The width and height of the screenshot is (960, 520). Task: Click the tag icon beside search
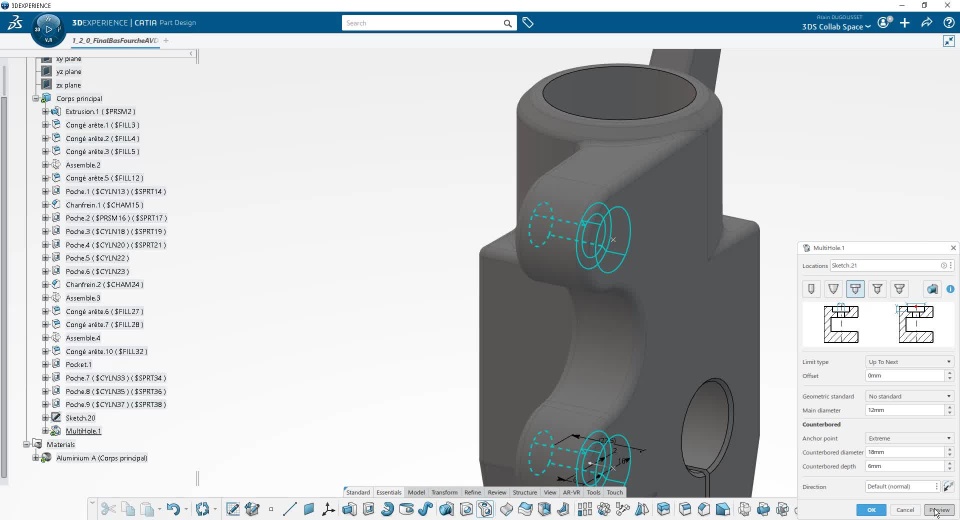coord(528,23)
